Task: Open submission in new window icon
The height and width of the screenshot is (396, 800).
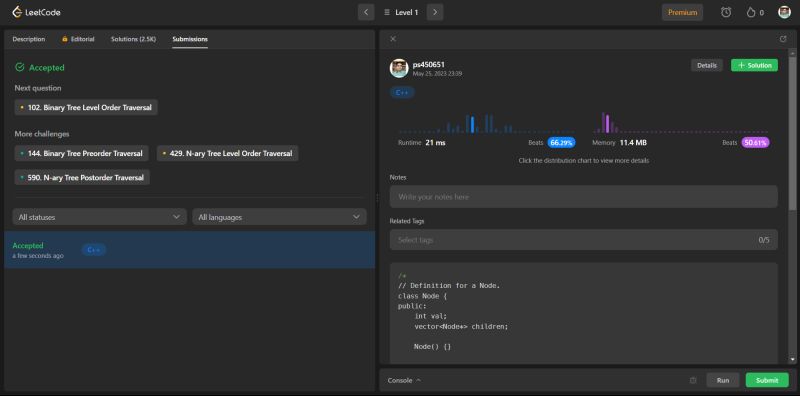Action: 783,39
